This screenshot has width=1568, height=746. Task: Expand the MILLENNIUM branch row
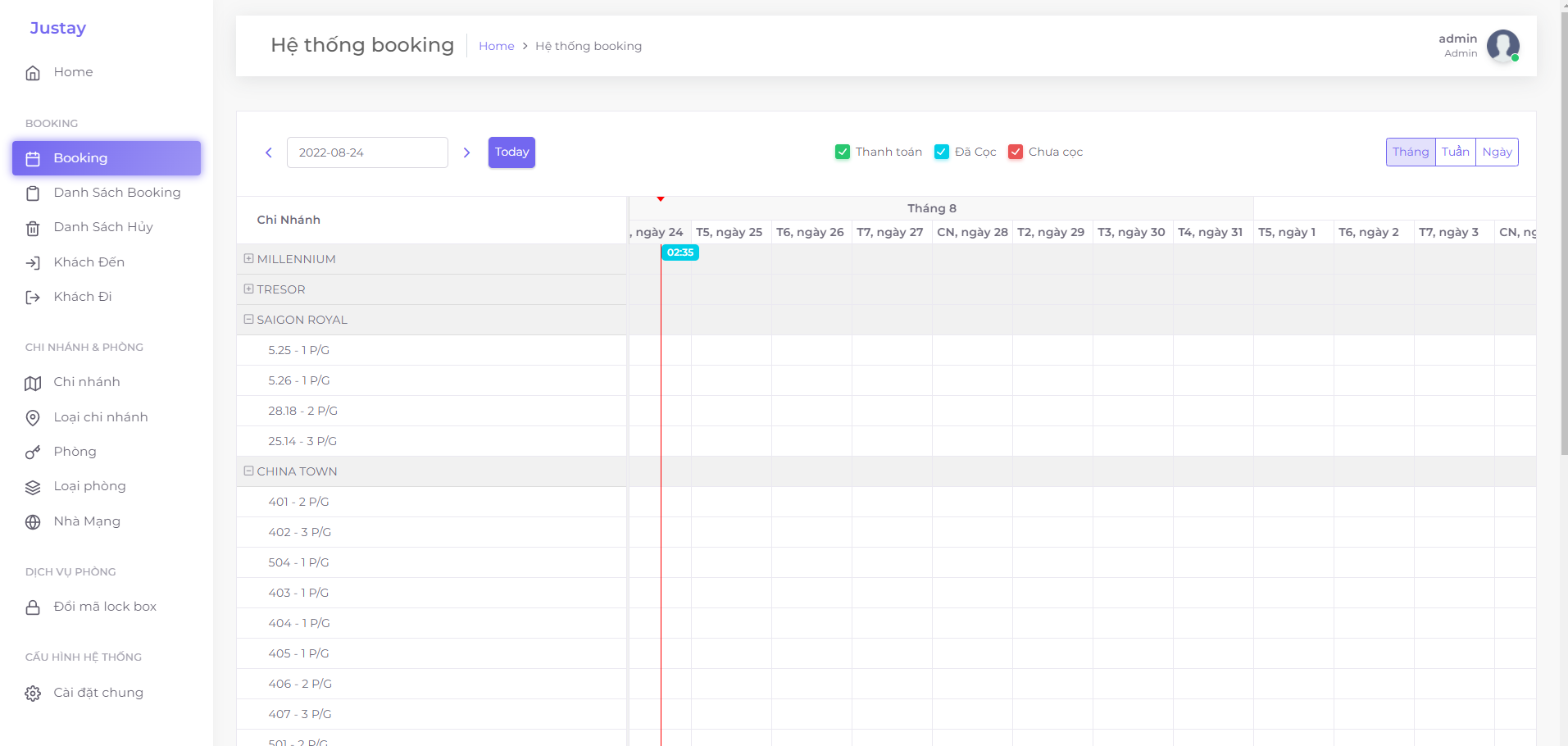click(248, 258)
